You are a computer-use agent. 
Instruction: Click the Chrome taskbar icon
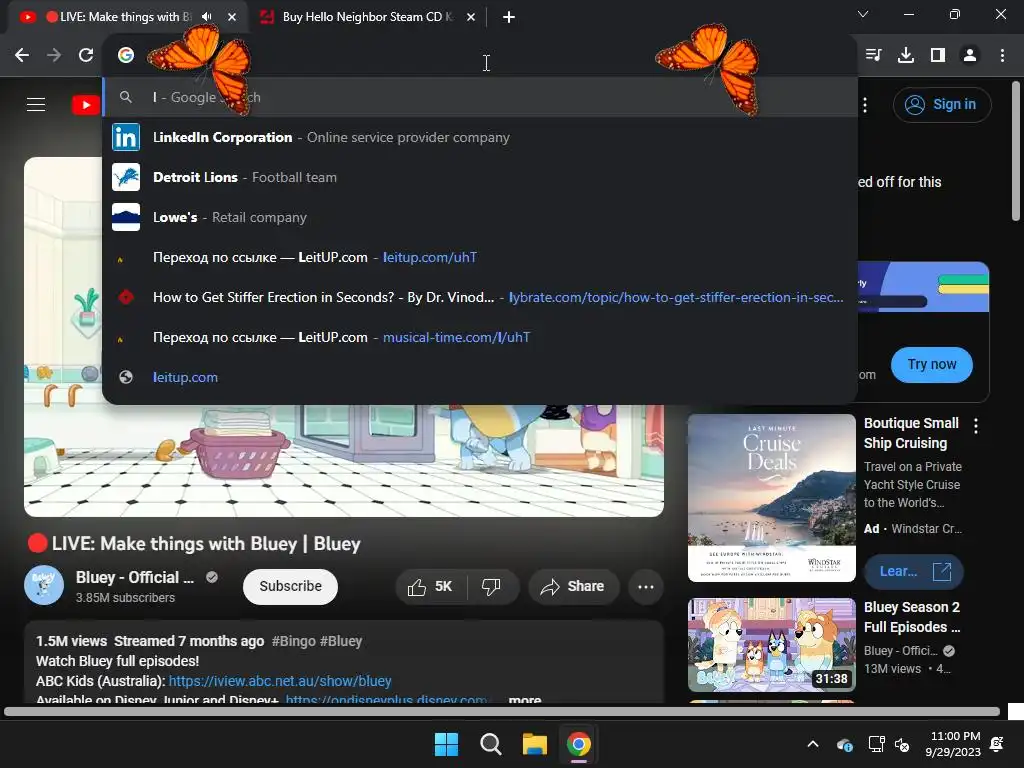[x=579, y=744]
